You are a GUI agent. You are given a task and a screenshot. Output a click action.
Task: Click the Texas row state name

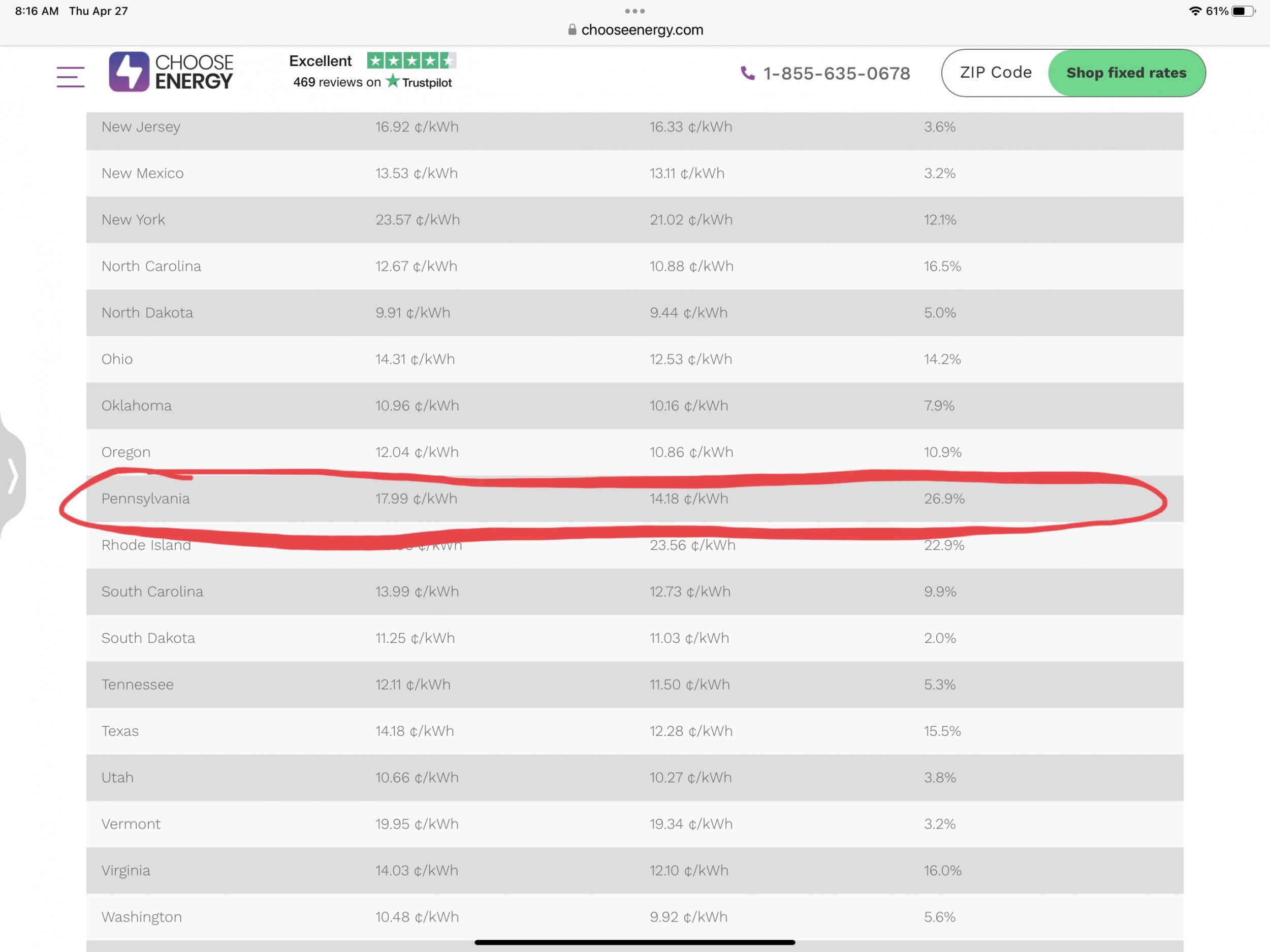coord(120,731)
